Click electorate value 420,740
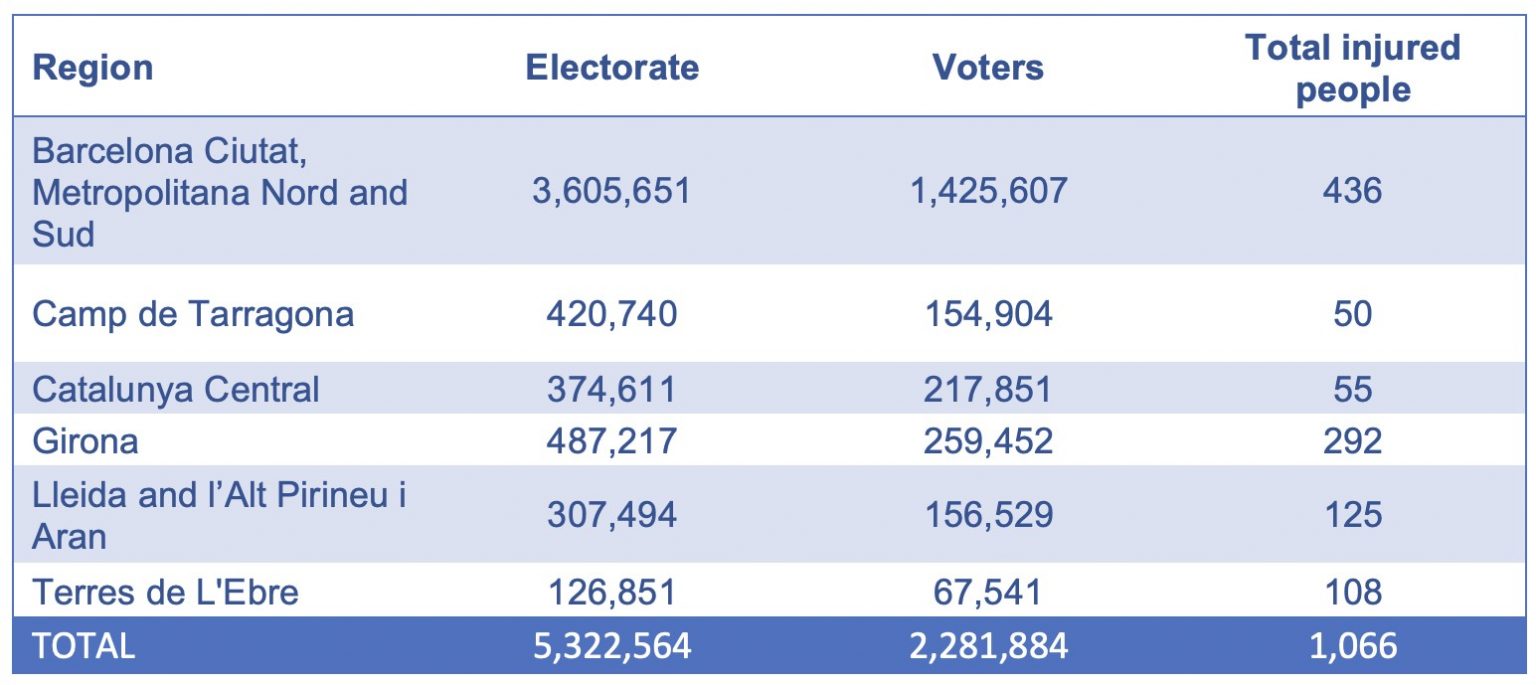Viewport: 1536px width, 685px height. pos(612,314)
